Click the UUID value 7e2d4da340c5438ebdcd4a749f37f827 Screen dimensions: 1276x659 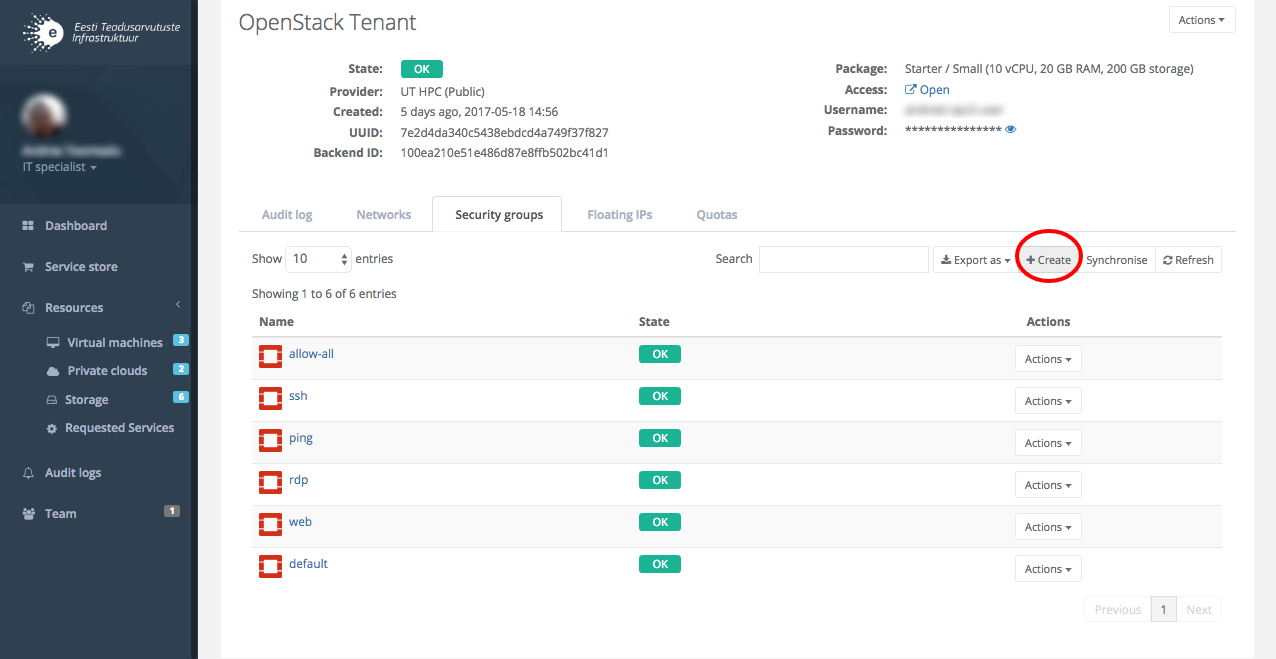click(504, 132)
